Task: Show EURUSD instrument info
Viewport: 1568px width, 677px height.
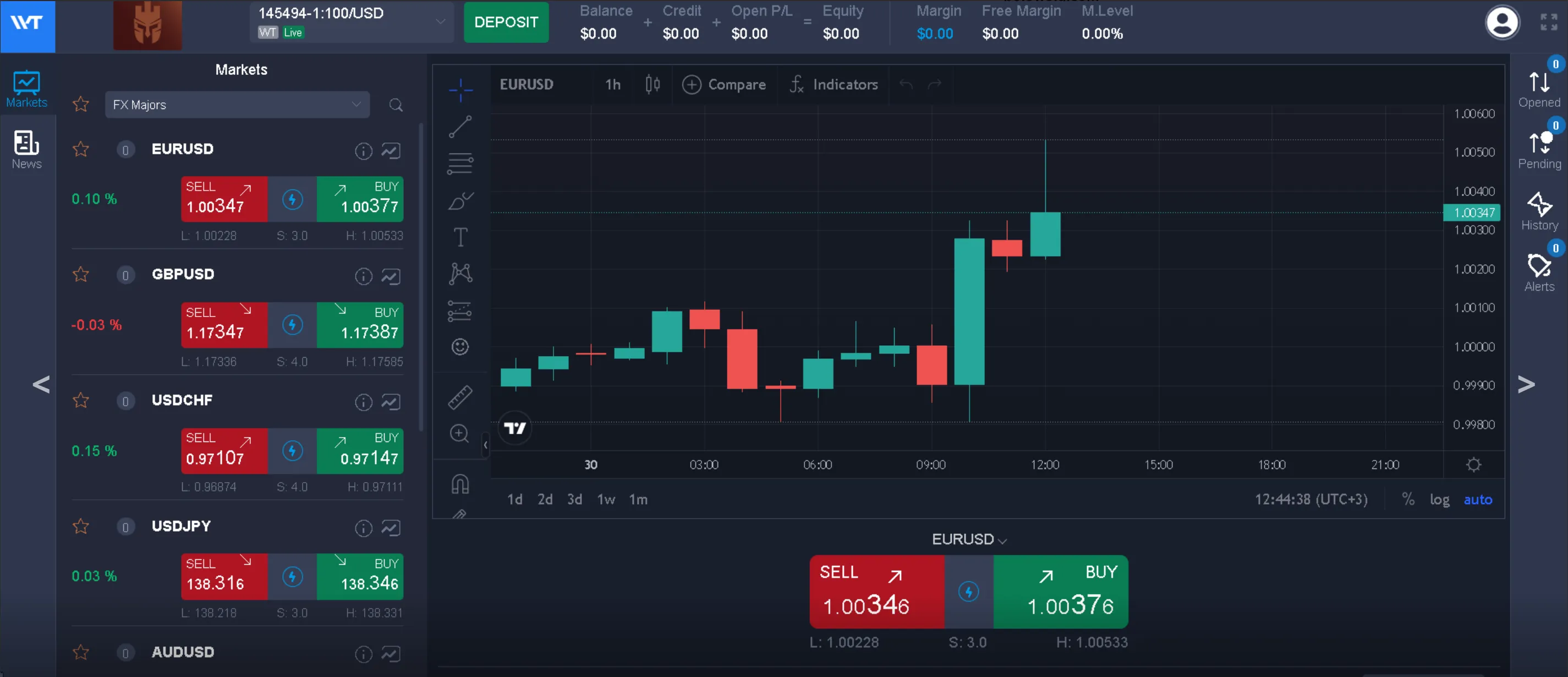Action: [364, 150]
